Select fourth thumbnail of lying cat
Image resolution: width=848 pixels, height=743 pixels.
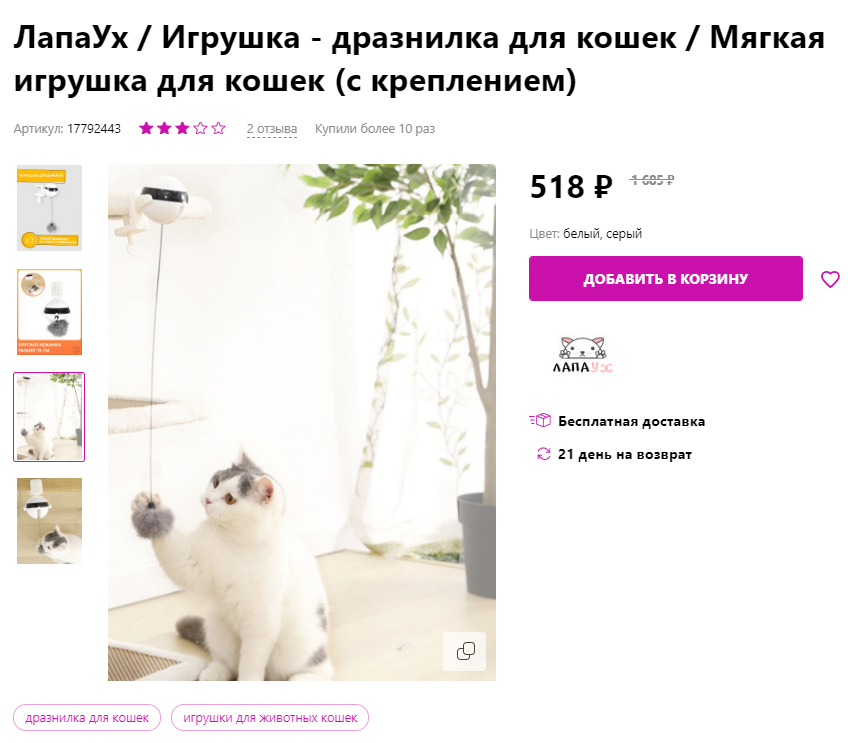tap(49, 521)
